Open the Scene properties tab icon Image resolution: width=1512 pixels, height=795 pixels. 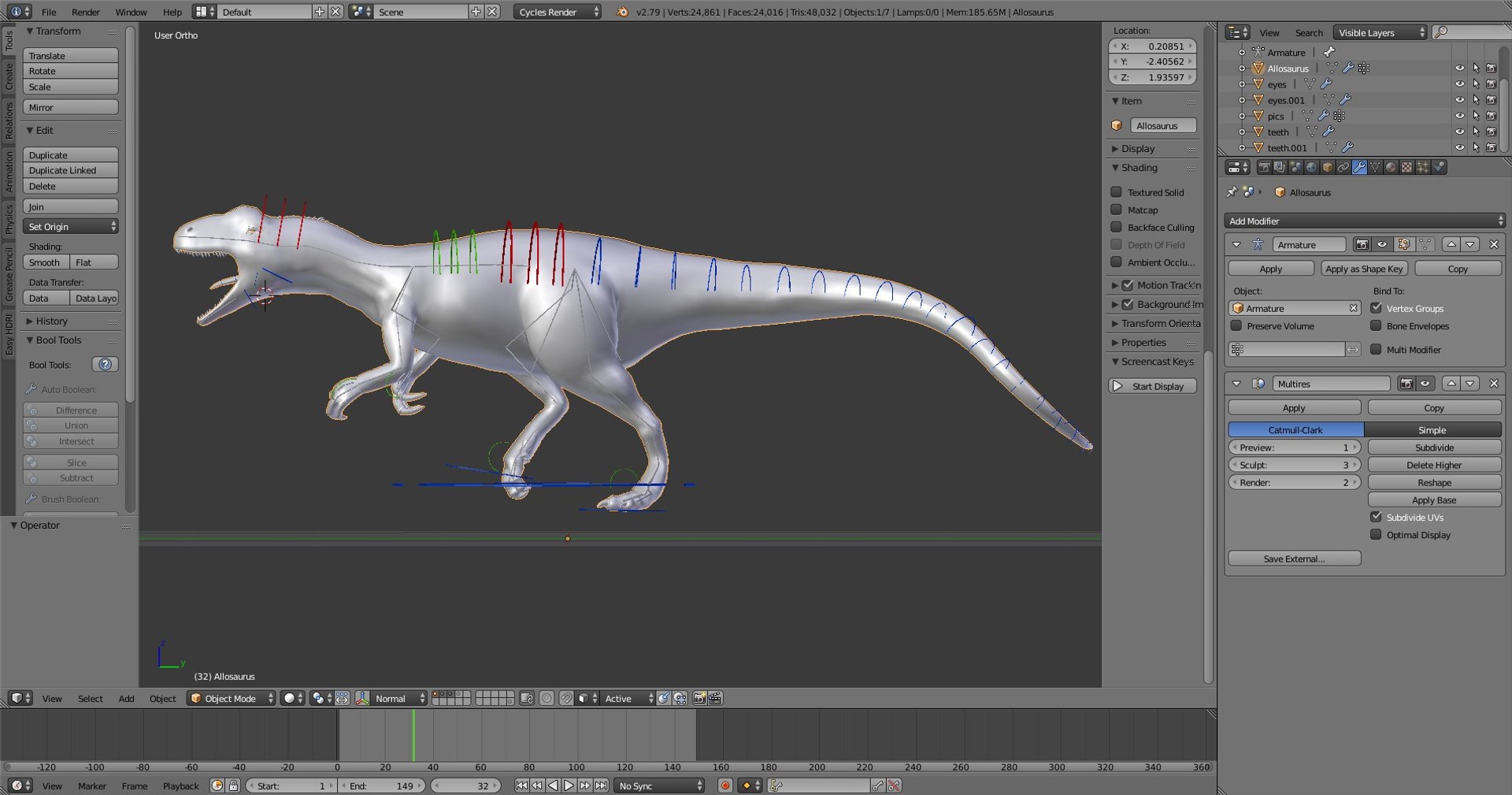click(1295, 167)
